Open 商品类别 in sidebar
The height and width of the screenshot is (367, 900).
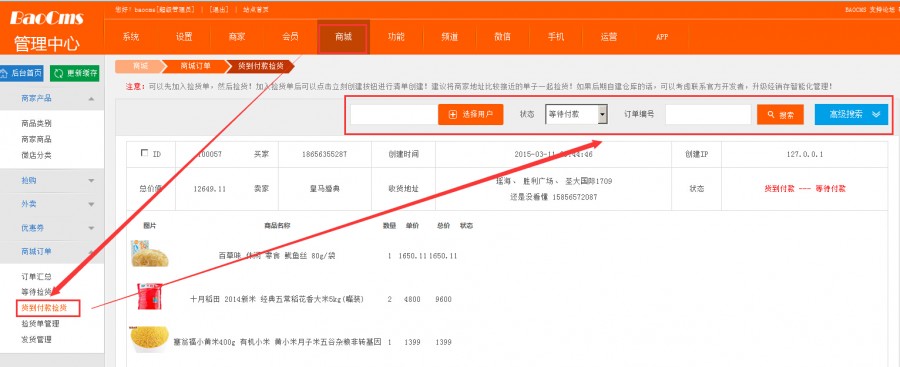37,123
